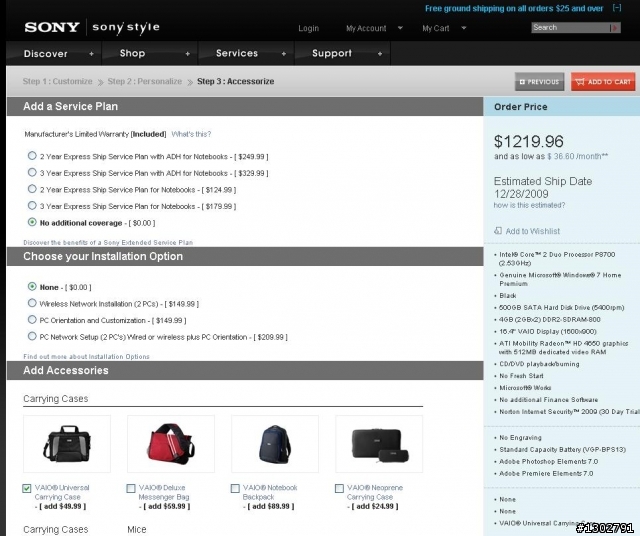Go back to Step 1: Customize

58,81
